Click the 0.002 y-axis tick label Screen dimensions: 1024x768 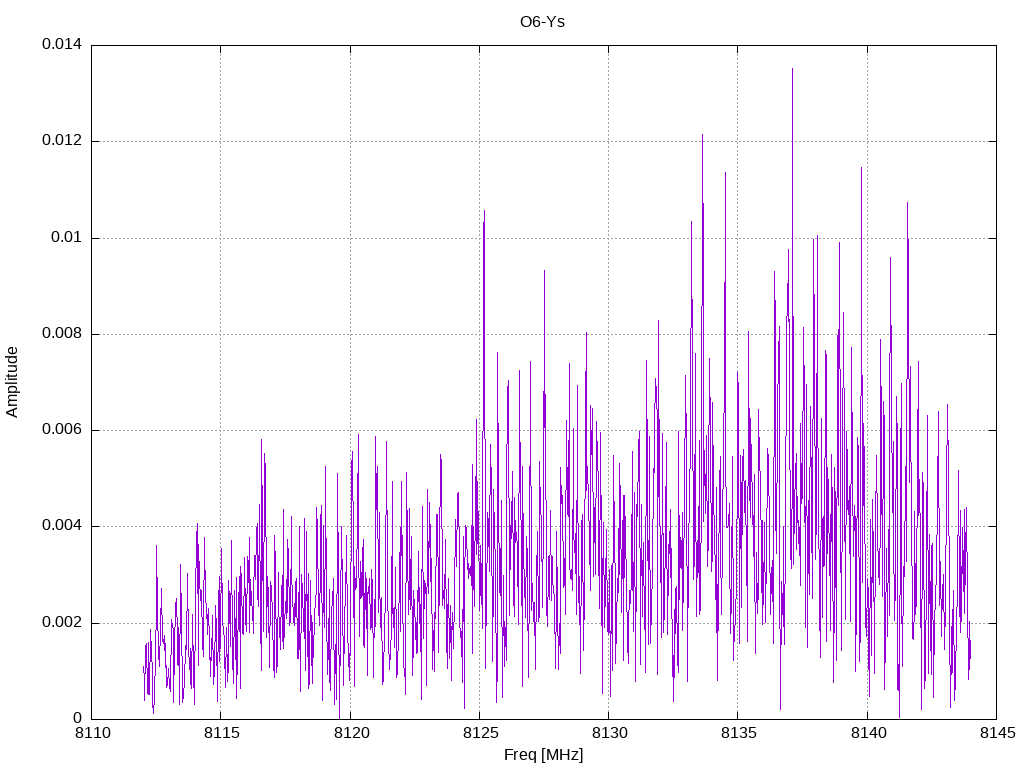pos(62,622)
